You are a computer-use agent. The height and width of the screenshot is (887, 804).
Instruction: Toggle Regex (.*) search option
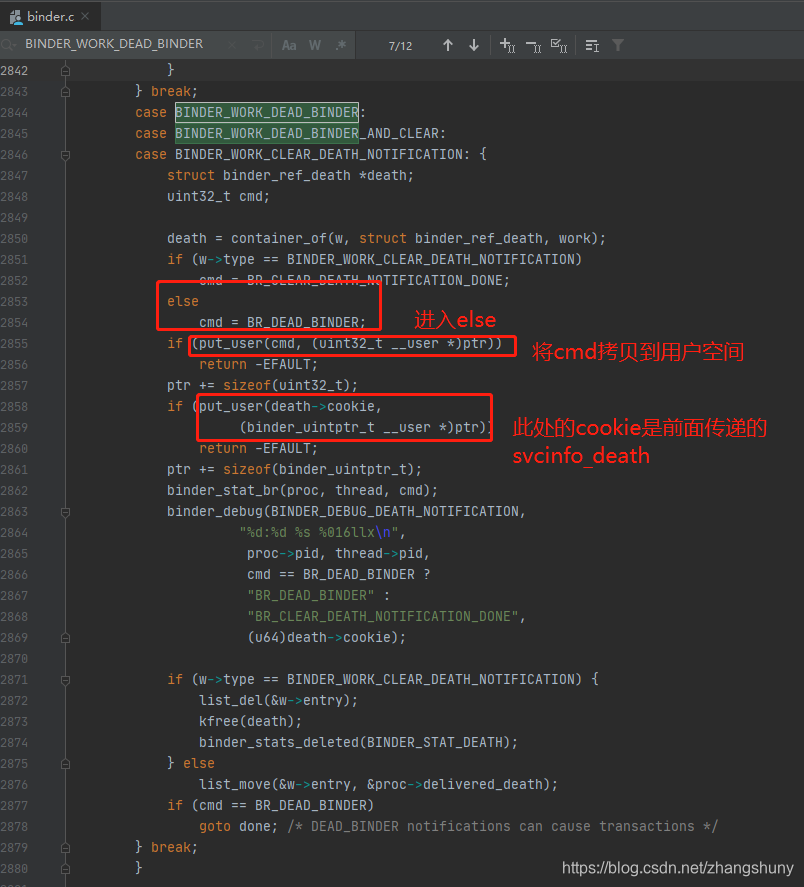click(341, 45)
